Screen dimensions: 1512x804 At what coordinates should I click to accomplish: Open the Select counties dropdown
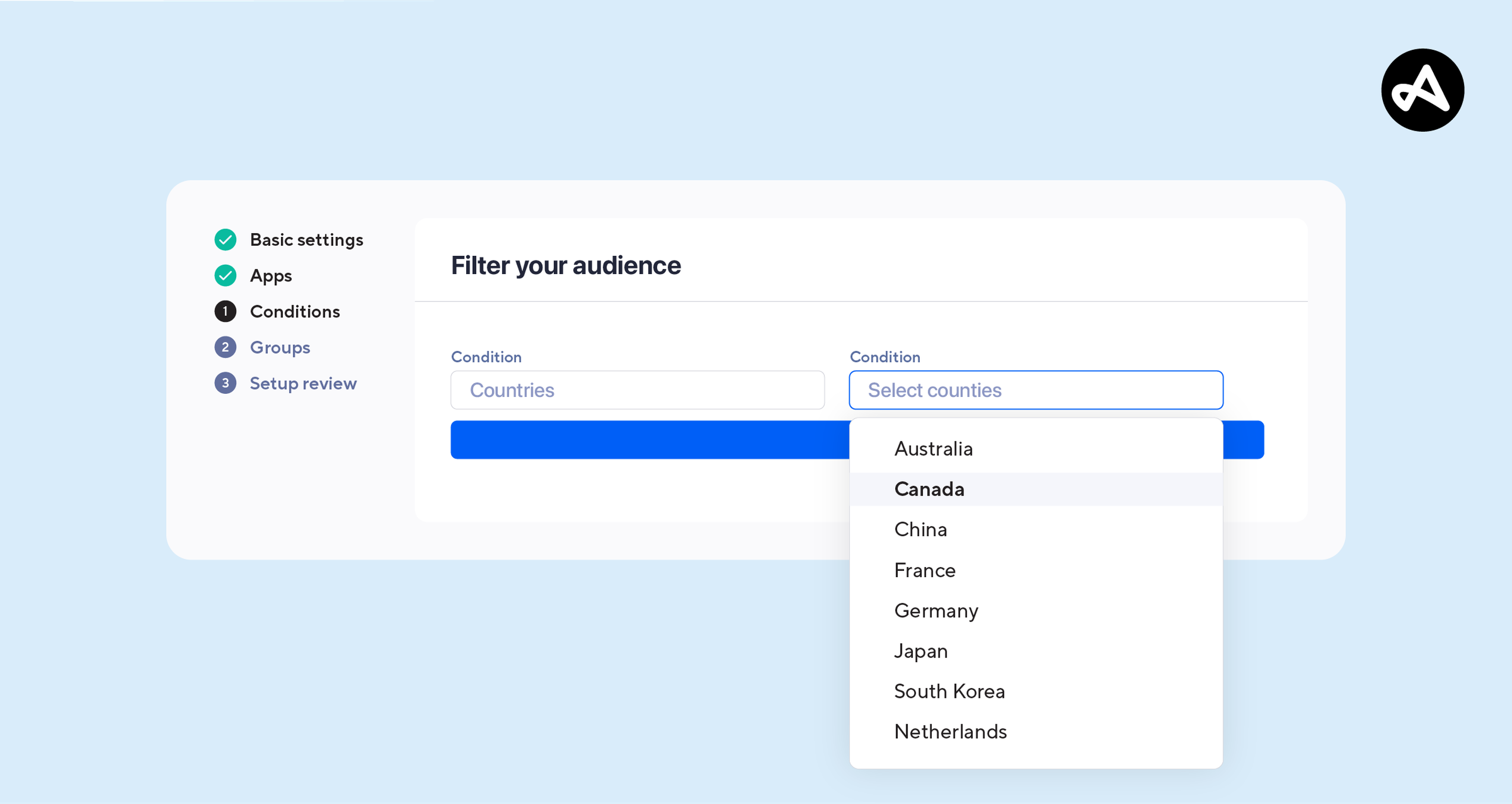1035,390
